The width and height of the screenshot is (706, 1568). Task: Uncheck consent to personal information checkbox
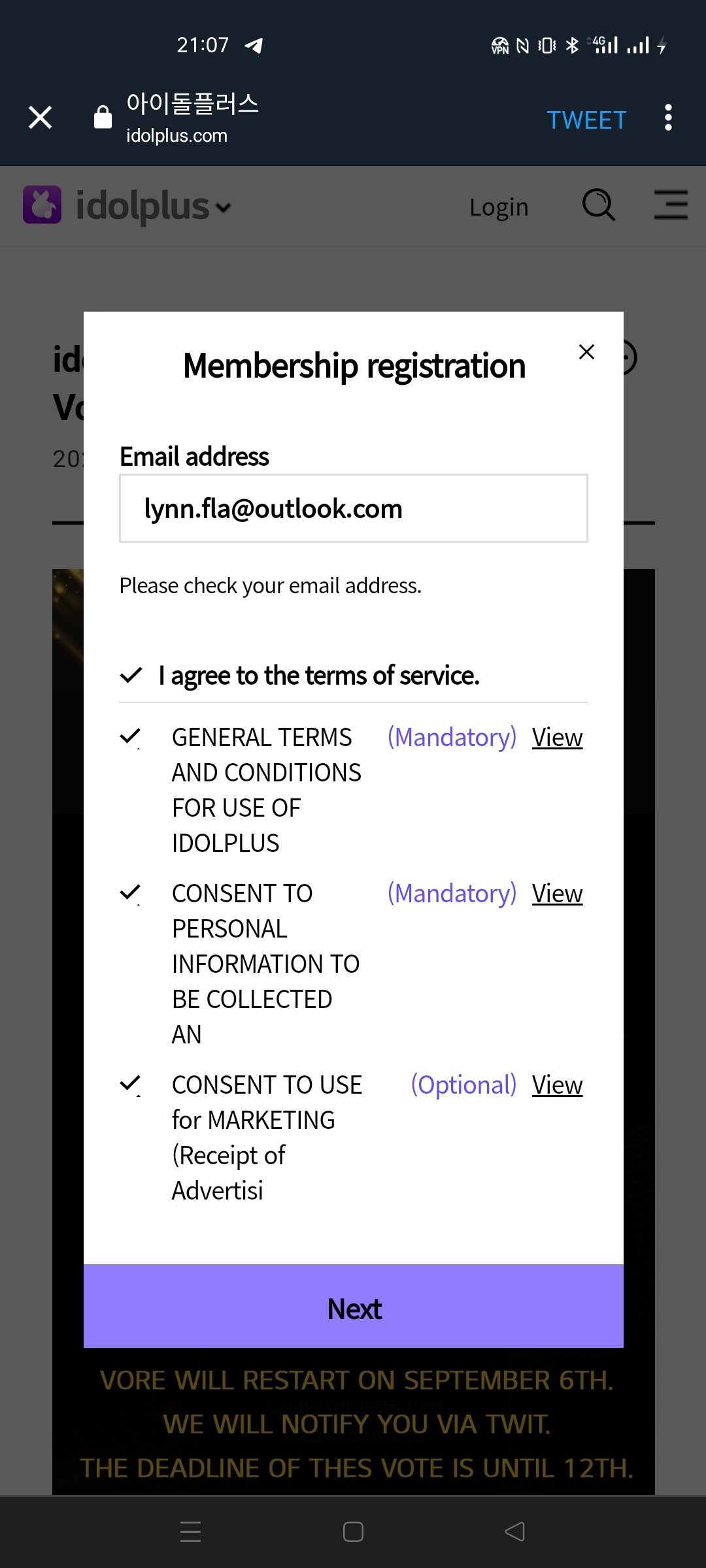131,892
